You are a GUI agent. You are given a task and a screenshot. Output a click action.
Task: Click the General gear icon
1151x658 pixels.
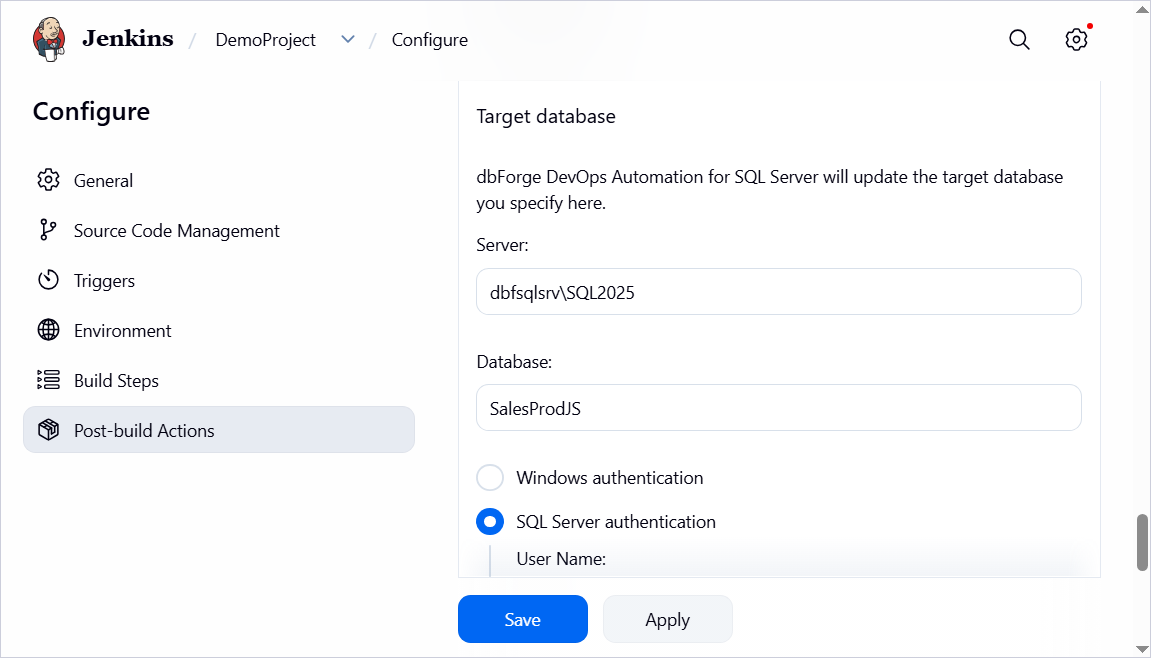coord(48,180)
